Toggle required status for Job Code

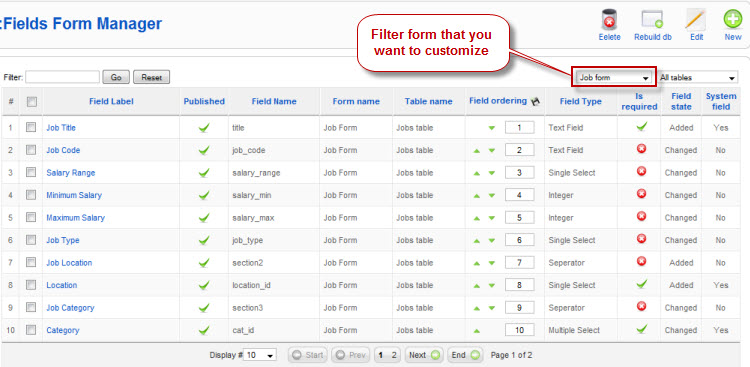[642, 149]
